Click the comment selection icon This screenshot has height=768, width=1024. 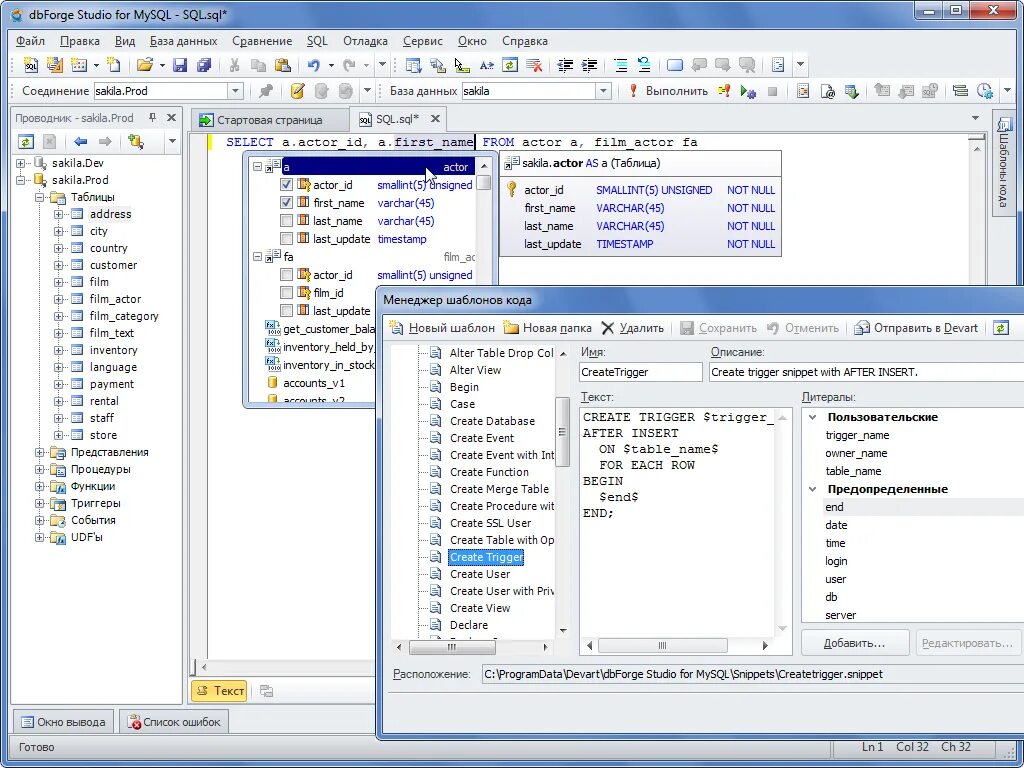621,65
